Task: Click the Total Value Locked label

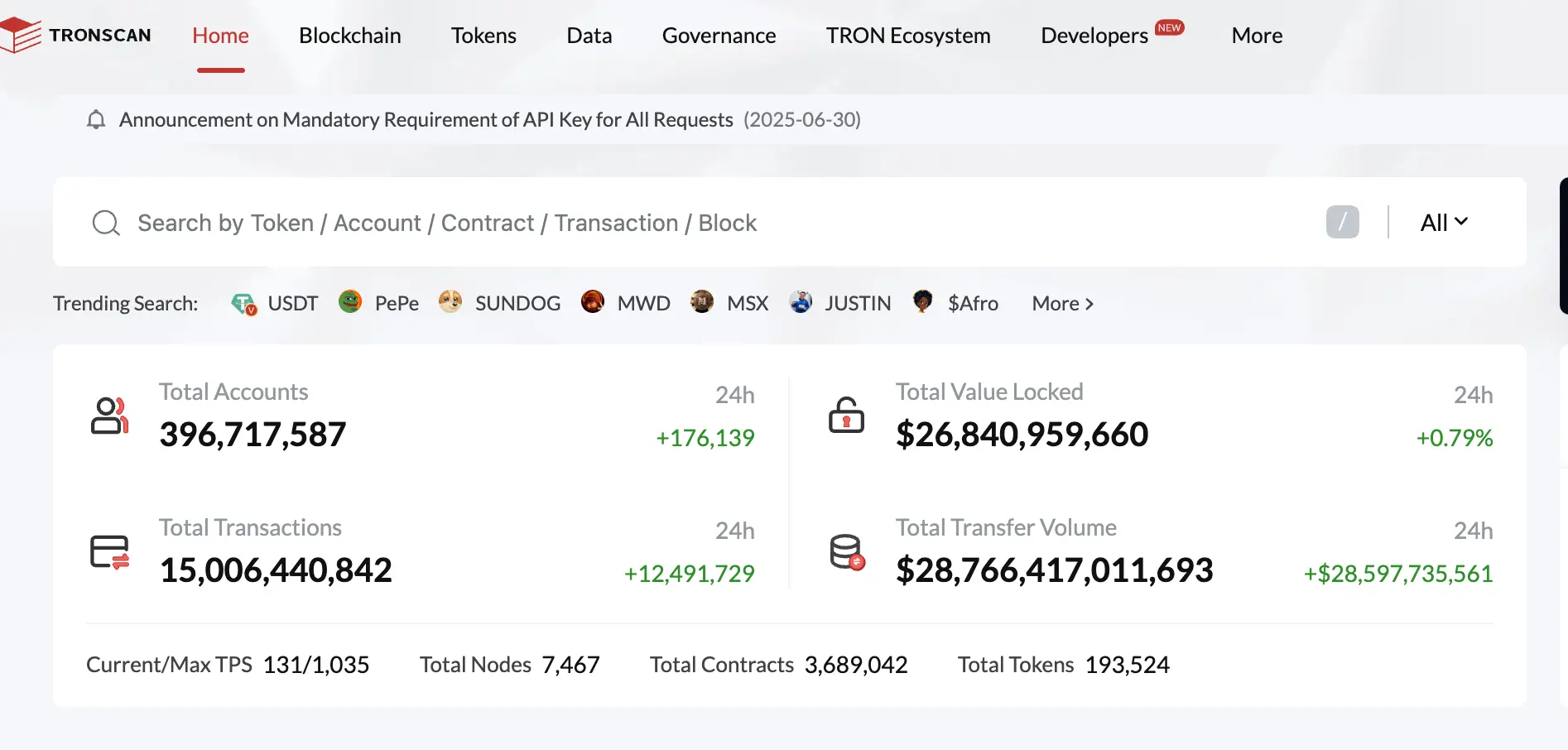Action: tap(989, 392)
